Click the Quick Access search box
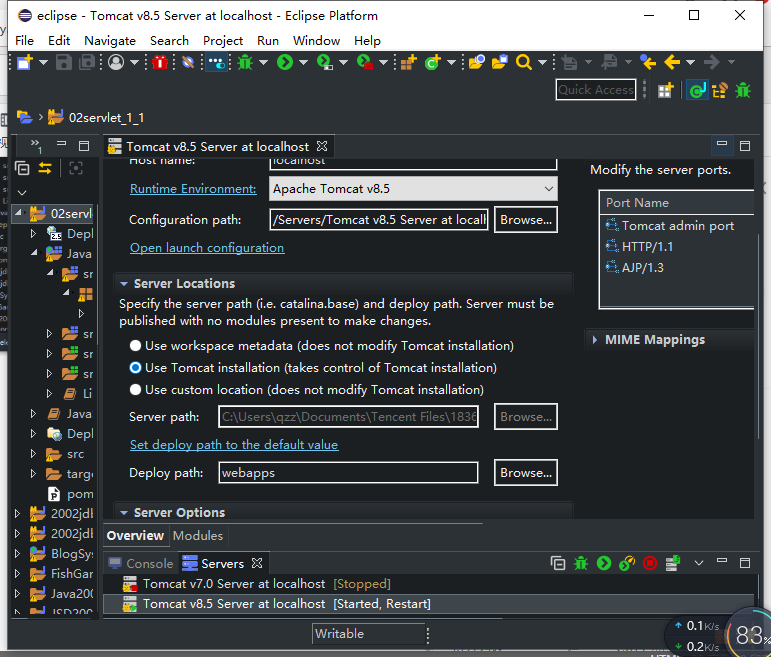The width and height of the screenshot is (771, 657). (x=595, y=90)
